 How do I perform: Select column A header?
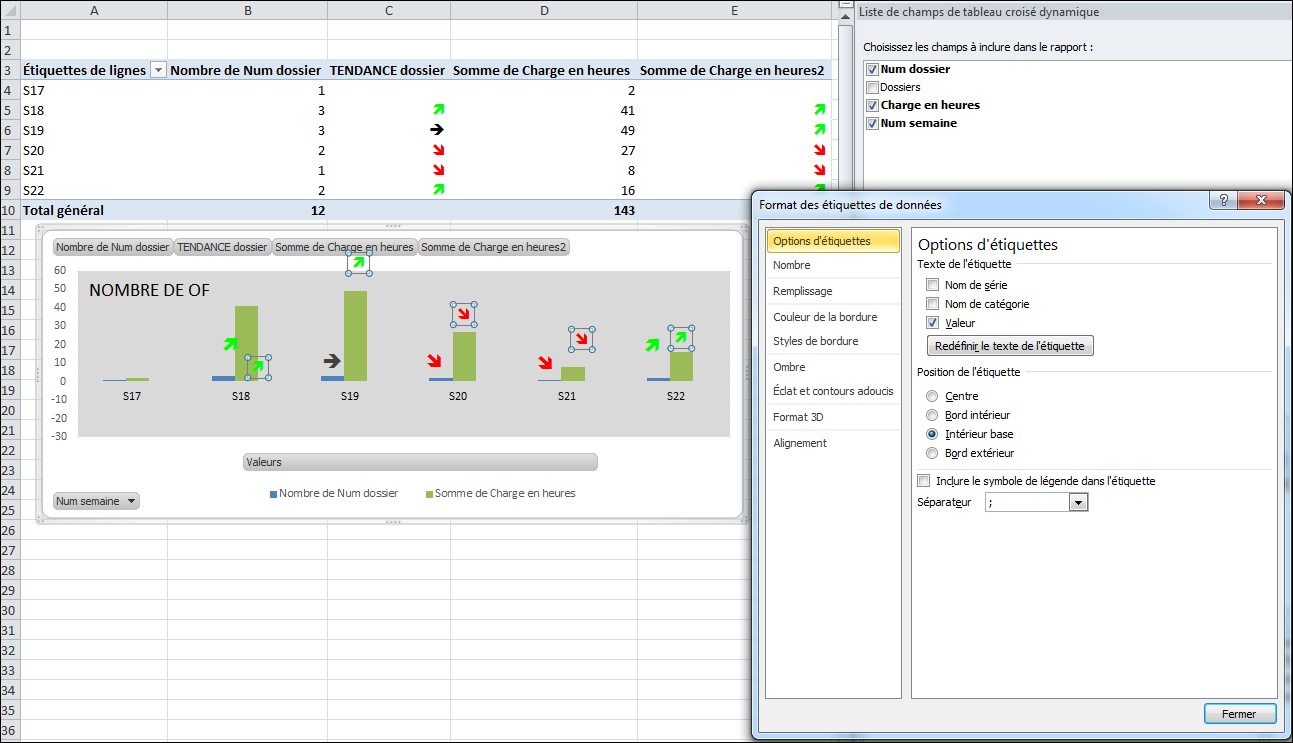click(94, 10)
